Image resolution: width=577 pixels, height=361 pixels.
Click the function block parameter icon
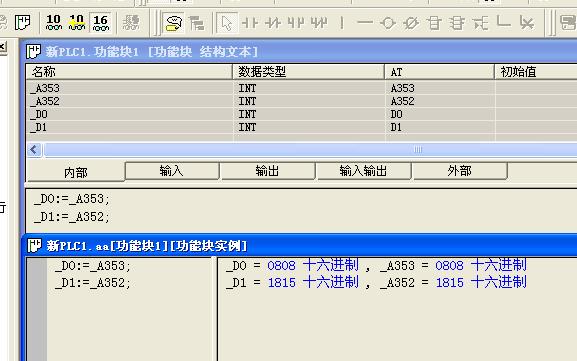point(480,23)
